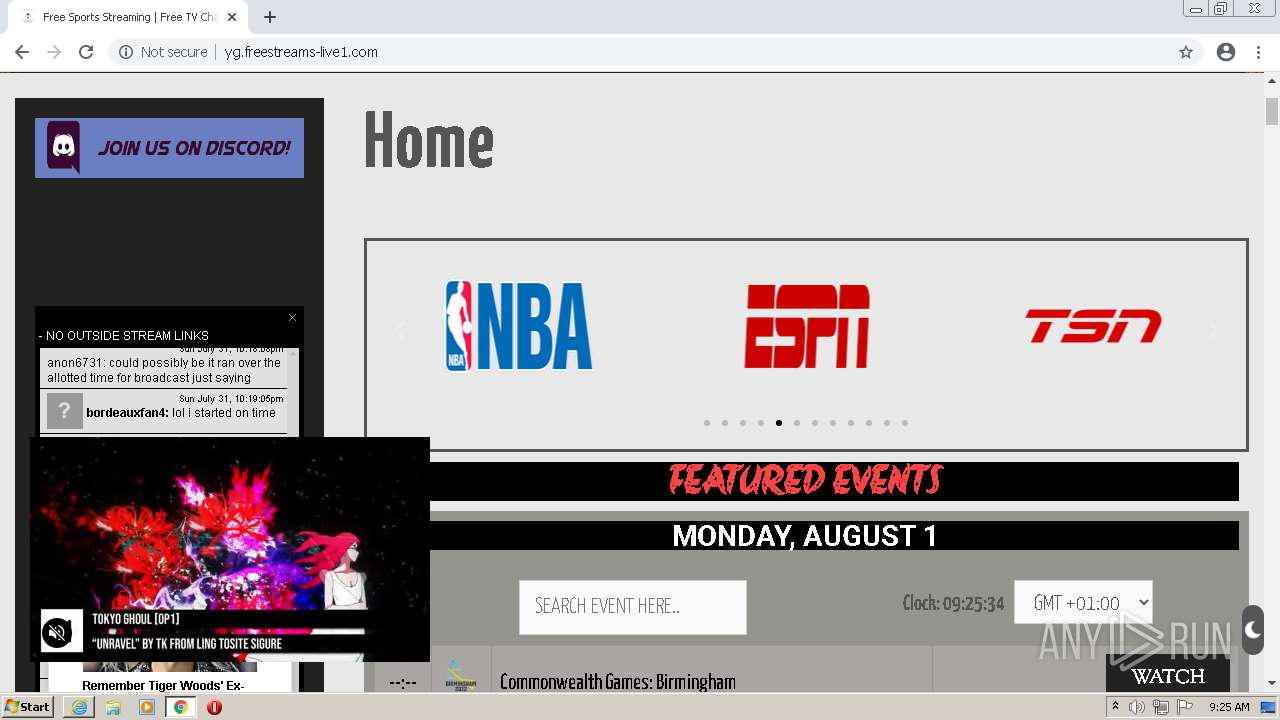Select the TSN channel logo
1280x720 pixels.
(x=1093, y=326)
